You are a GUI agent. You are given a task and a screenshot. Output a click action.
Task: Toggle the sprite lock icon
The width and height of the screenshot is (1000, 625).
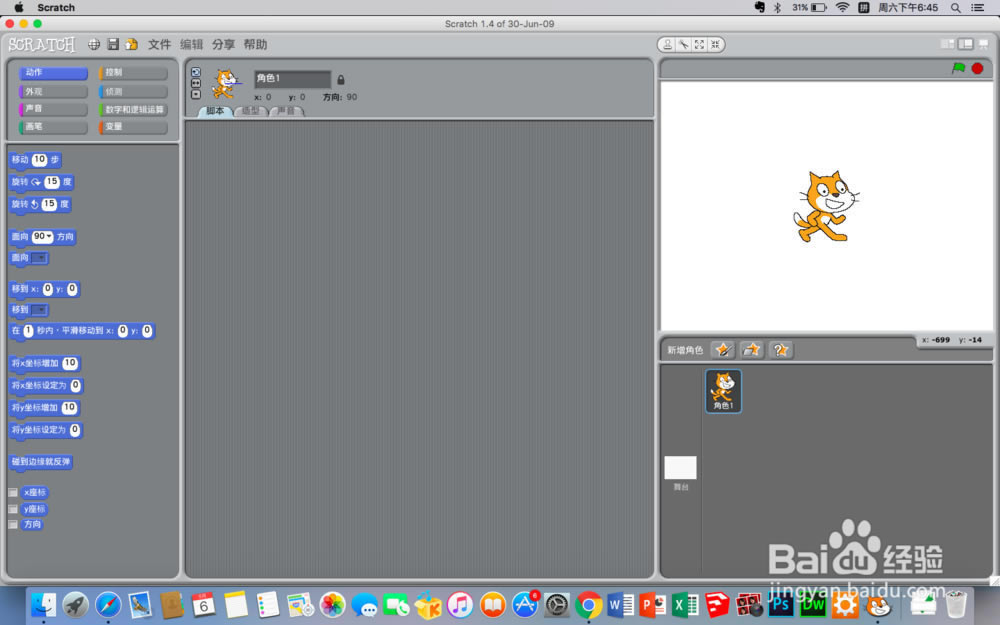tap(341, 80)
